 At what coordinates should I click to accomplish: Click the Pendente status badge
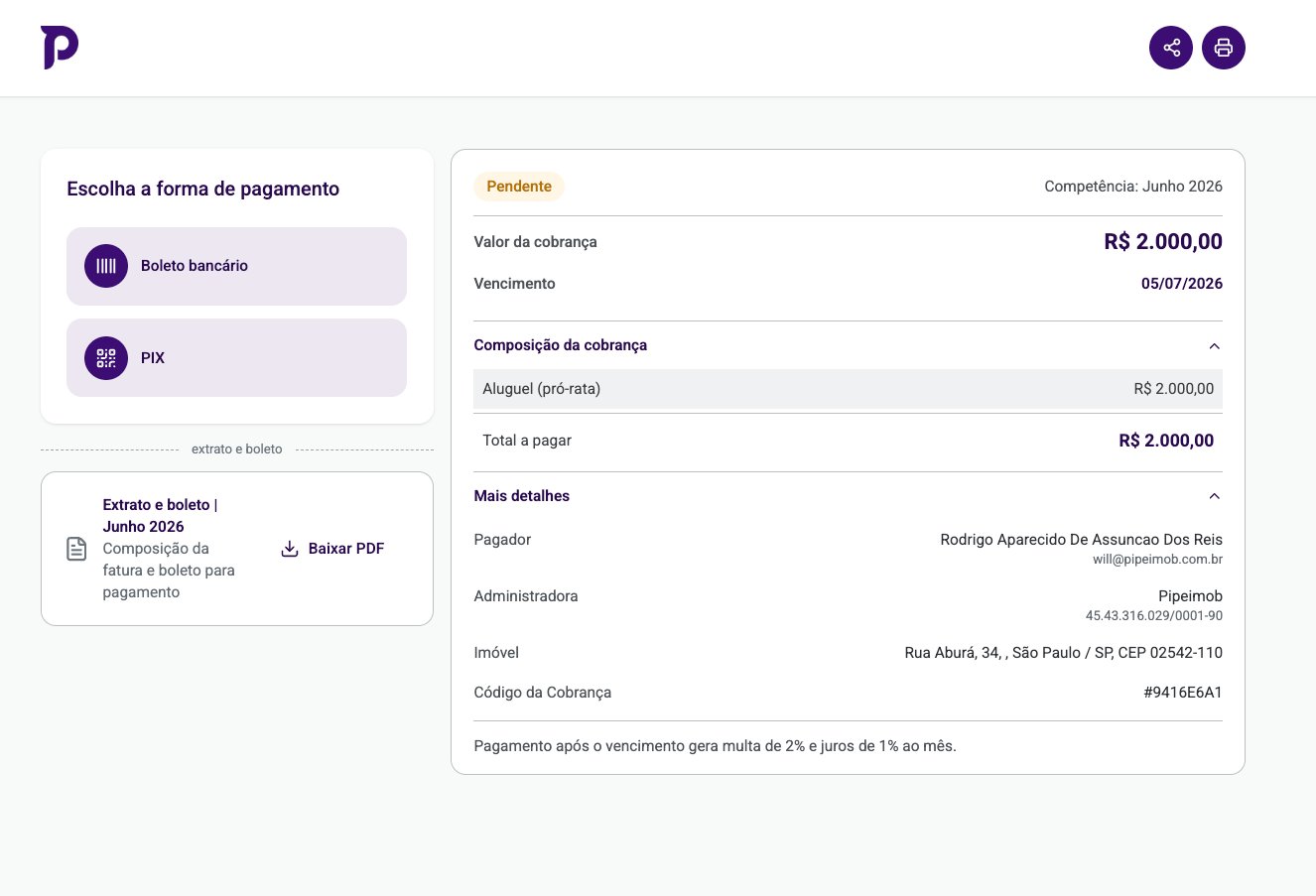pyautogui.click(x=519, y=187)
